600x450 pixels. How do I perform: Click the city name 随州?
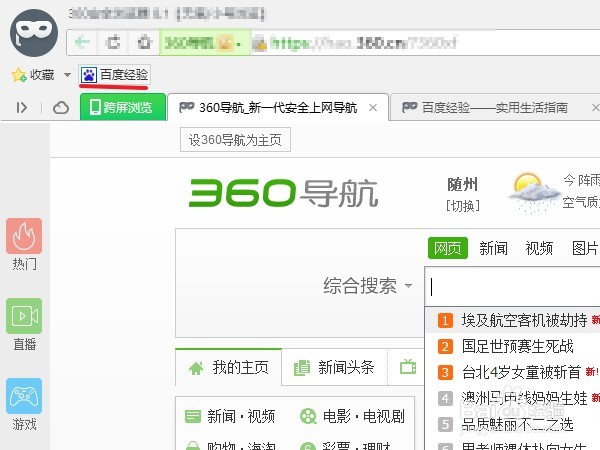(x=462, y=185)
